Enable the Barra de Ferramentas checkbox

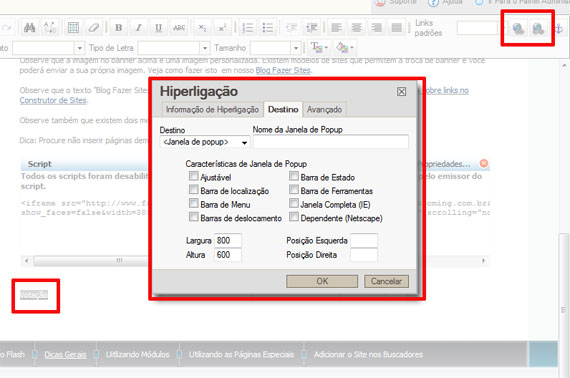294,190
